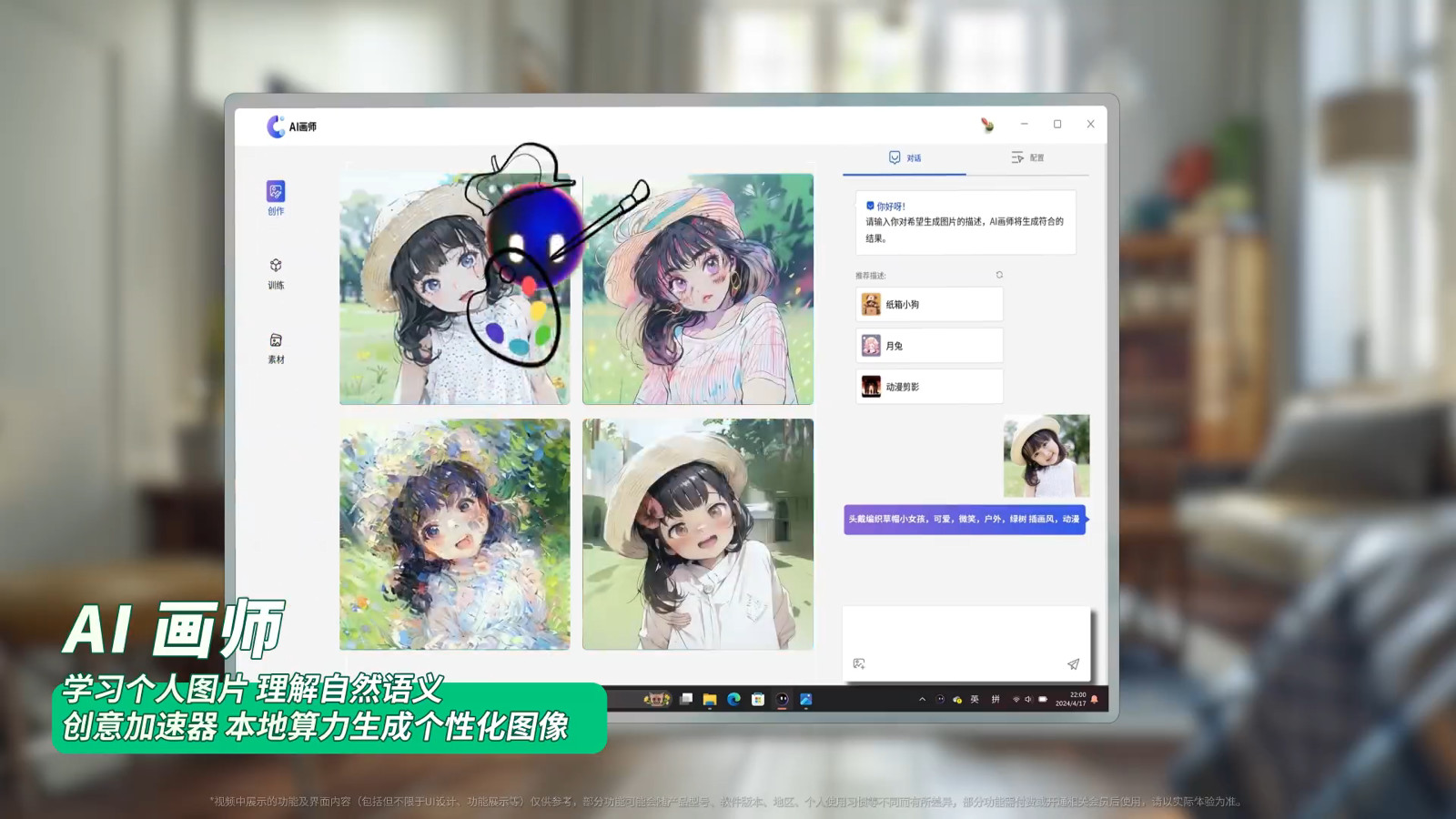
Task: Click the uploaded girl photo in chat
Action: [1046, 456]
